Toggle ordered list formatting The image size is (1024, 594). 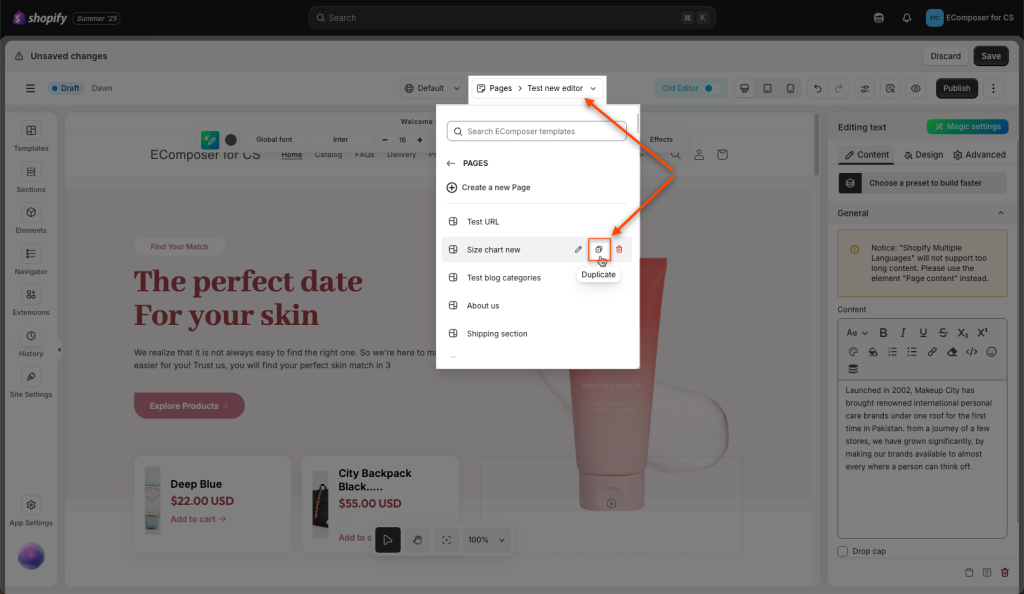(892, 352)
